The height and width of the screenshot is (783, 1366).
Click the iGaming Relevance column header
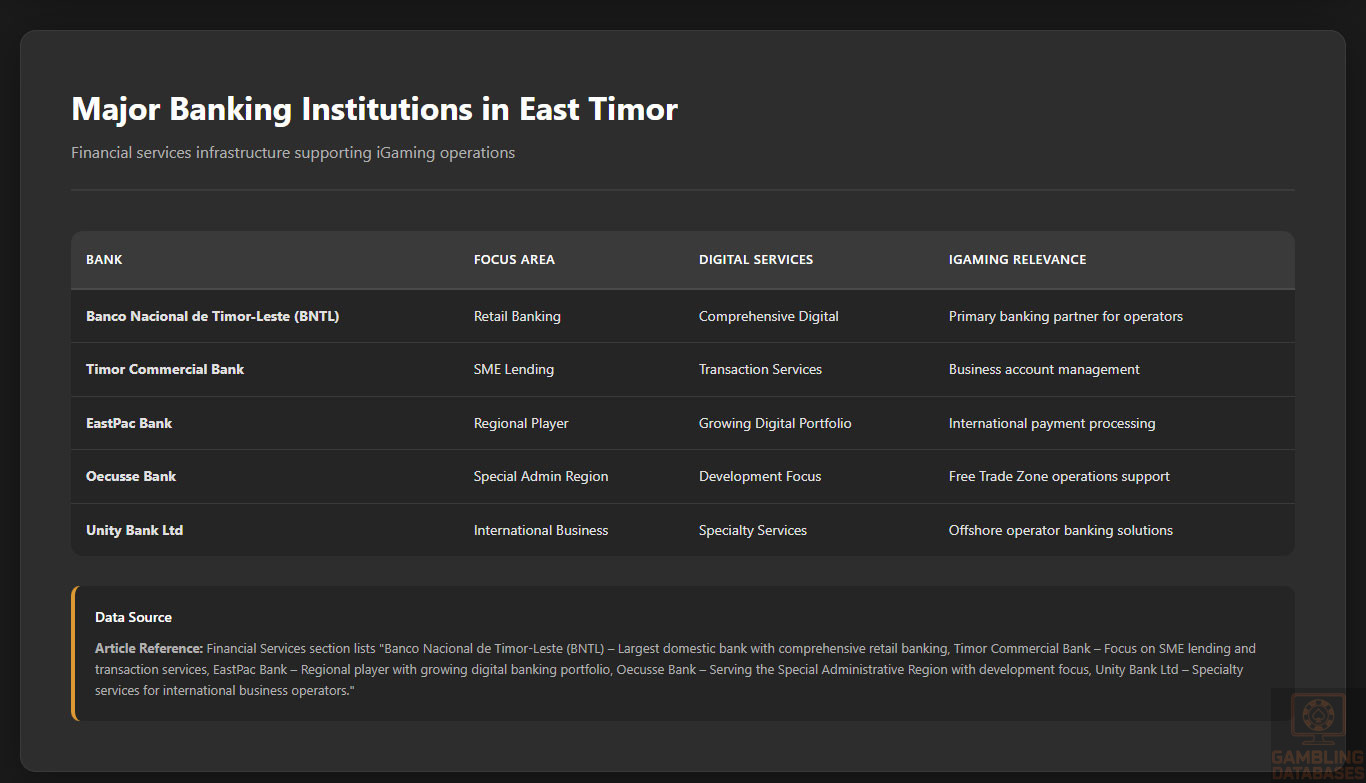coord(1017,259)
